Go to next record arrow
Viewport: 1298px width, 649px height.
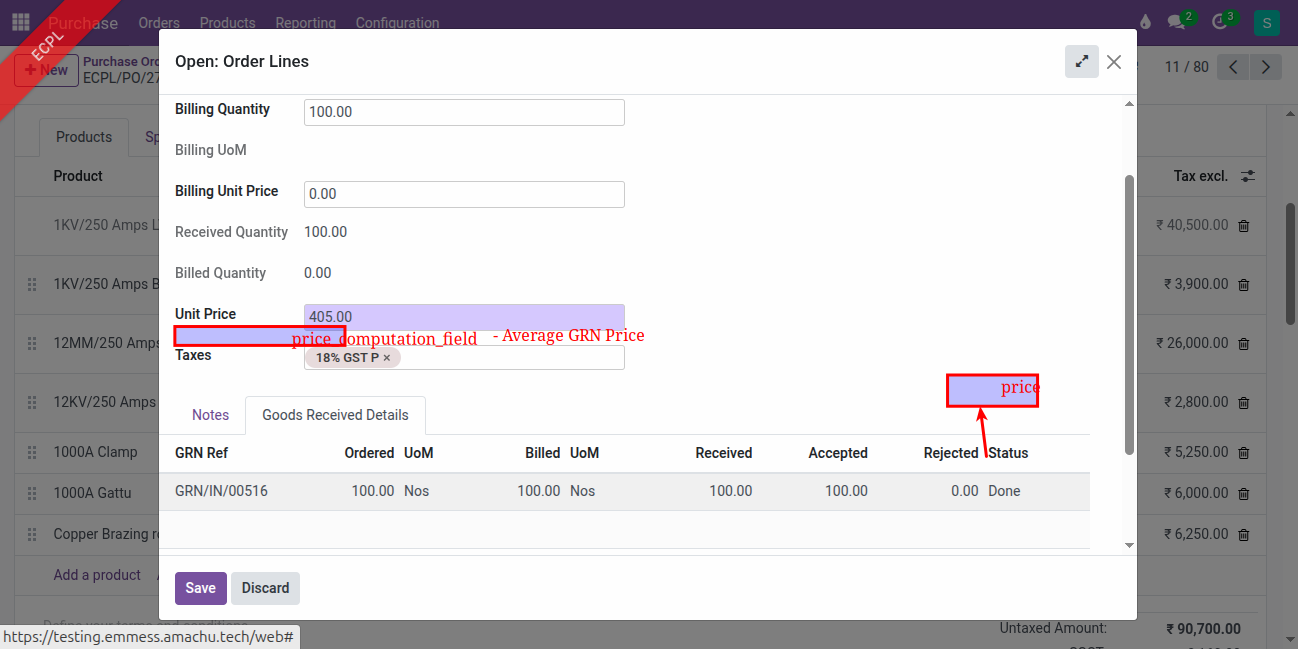pos(1266,67)
